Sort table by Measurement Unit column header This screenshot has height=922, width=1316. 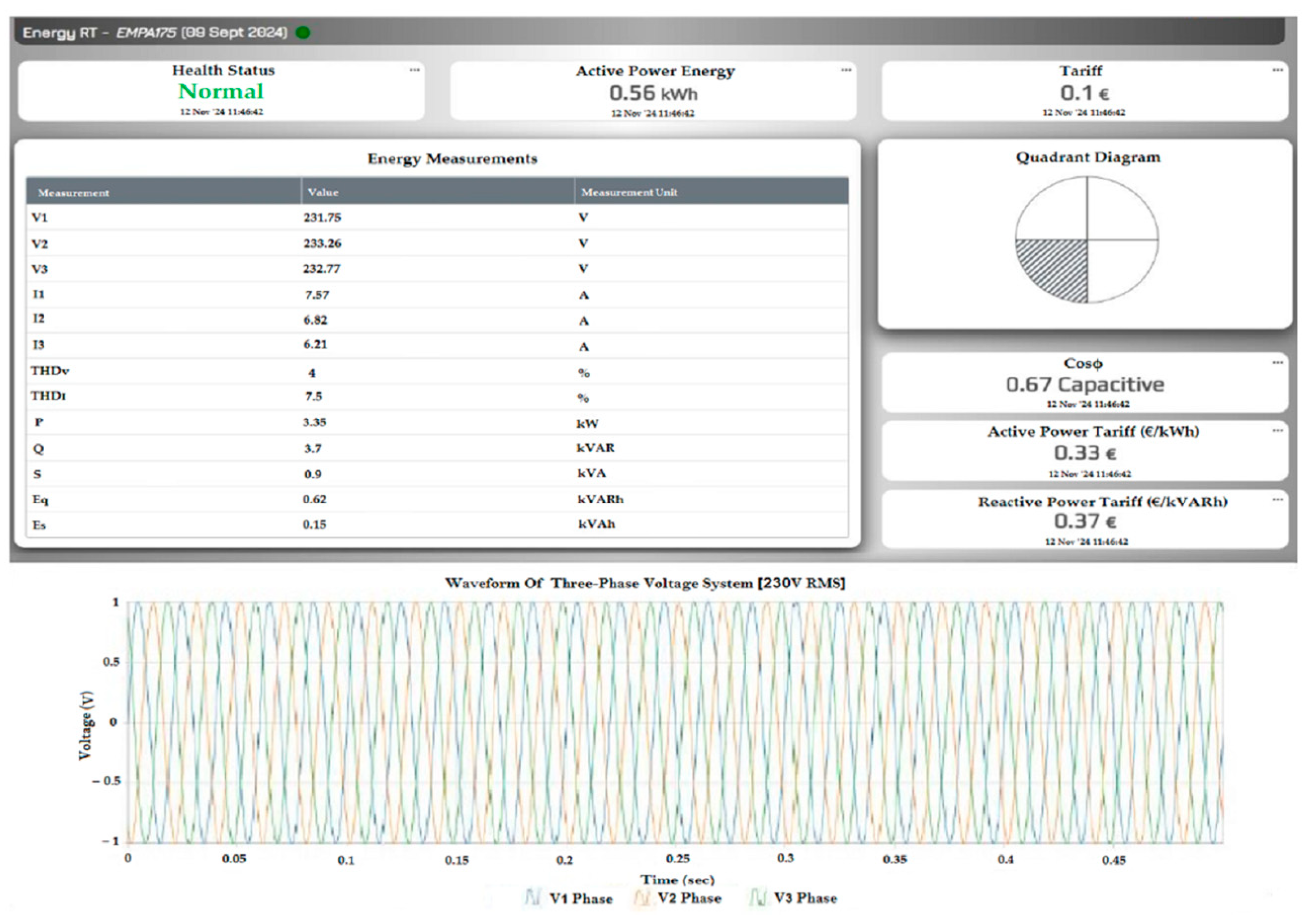click(629, 192)
